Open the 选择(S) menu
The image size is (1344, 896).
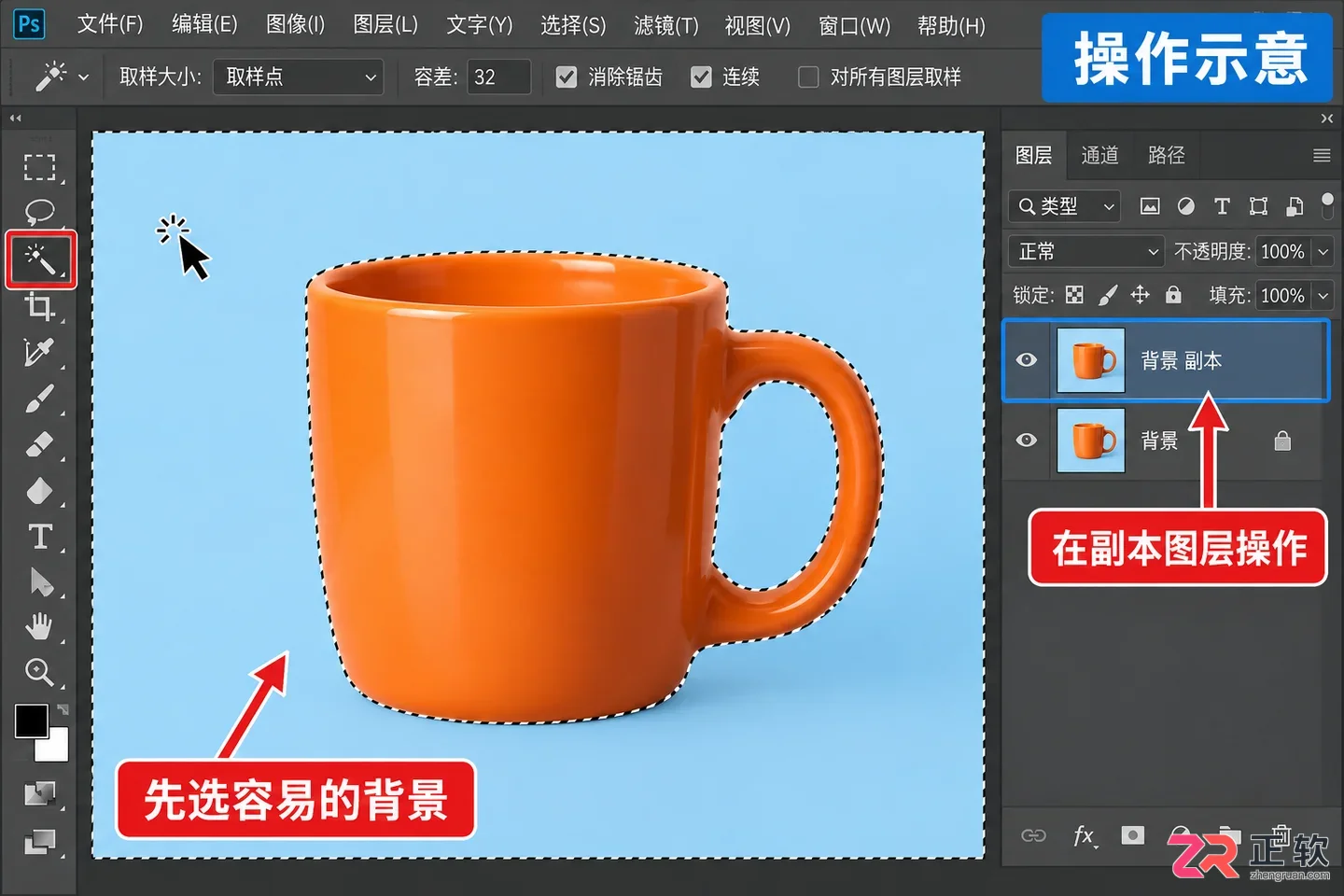coord(573,24)
